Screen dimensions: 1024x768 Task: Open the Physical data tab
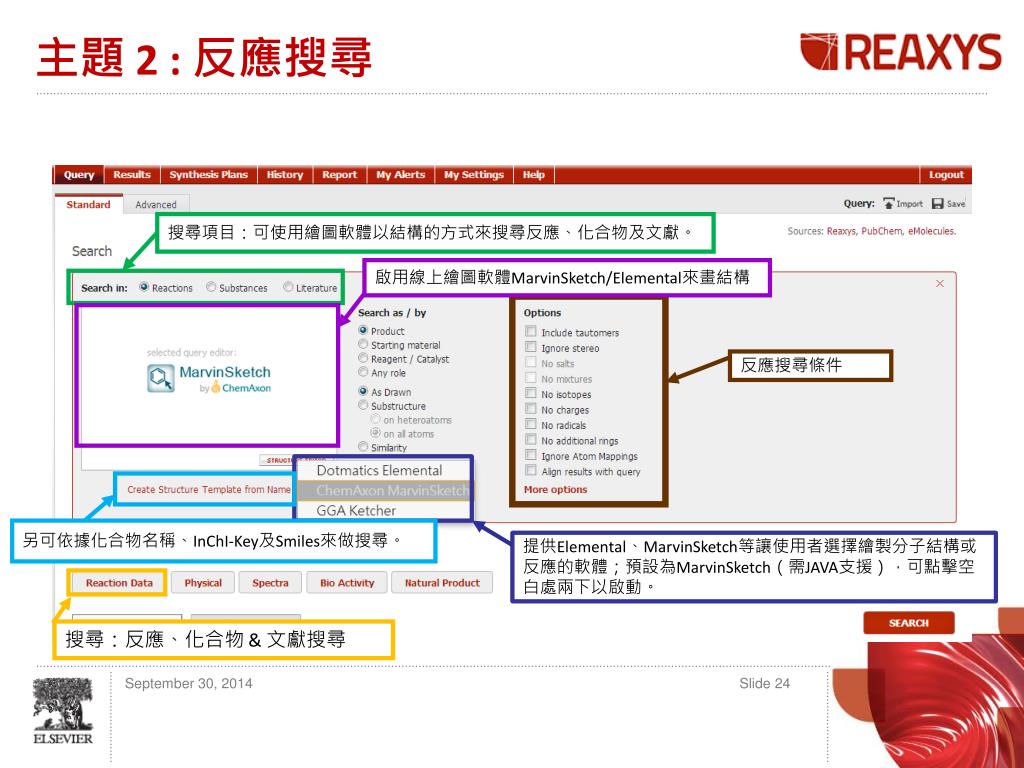[203, 583]
